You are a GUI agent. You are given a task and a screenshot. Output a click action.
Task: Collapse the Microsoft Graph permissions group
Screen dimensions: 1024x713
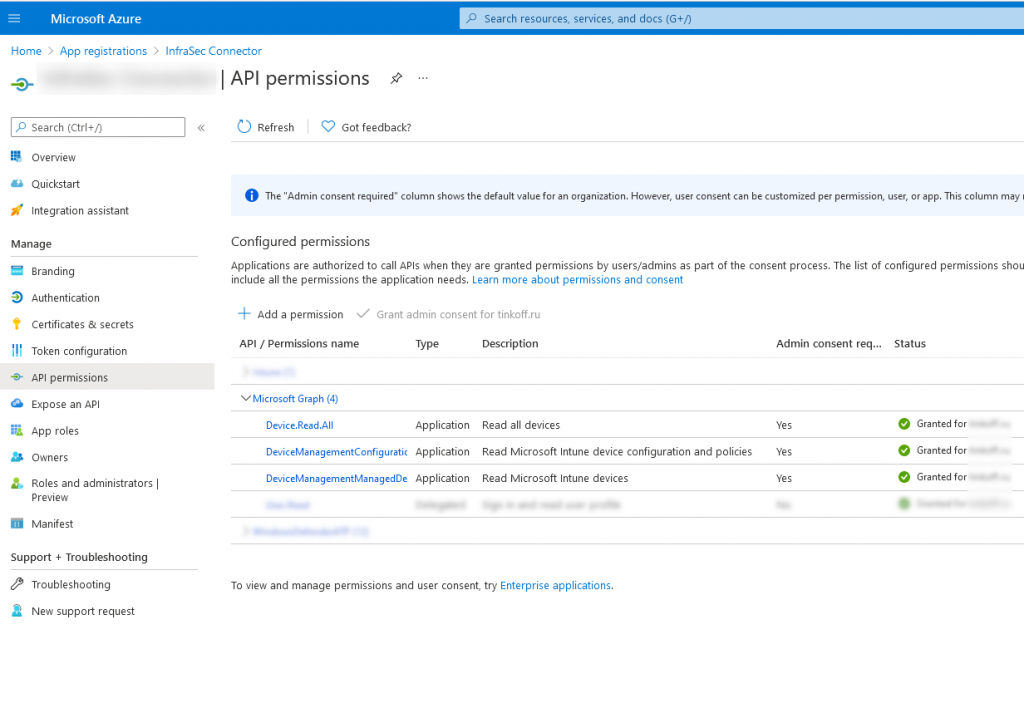pyautogui.click(x=246, y=398)
